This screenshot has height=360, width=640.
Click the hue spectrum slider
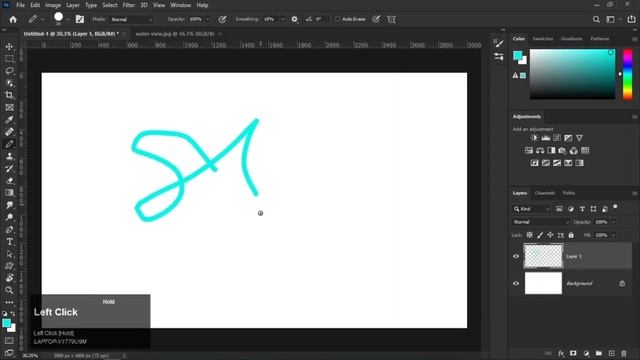point(627,74)
